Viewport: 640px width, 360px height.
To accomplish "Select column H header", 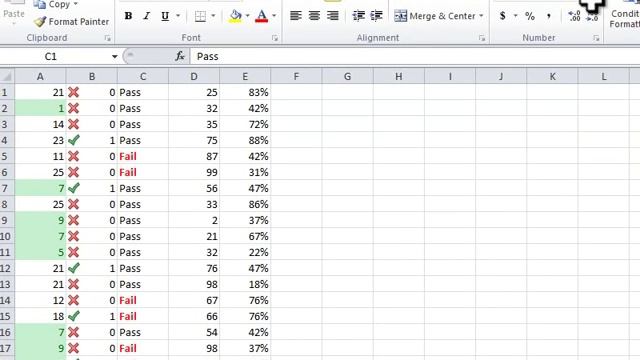I will (399, 76).
